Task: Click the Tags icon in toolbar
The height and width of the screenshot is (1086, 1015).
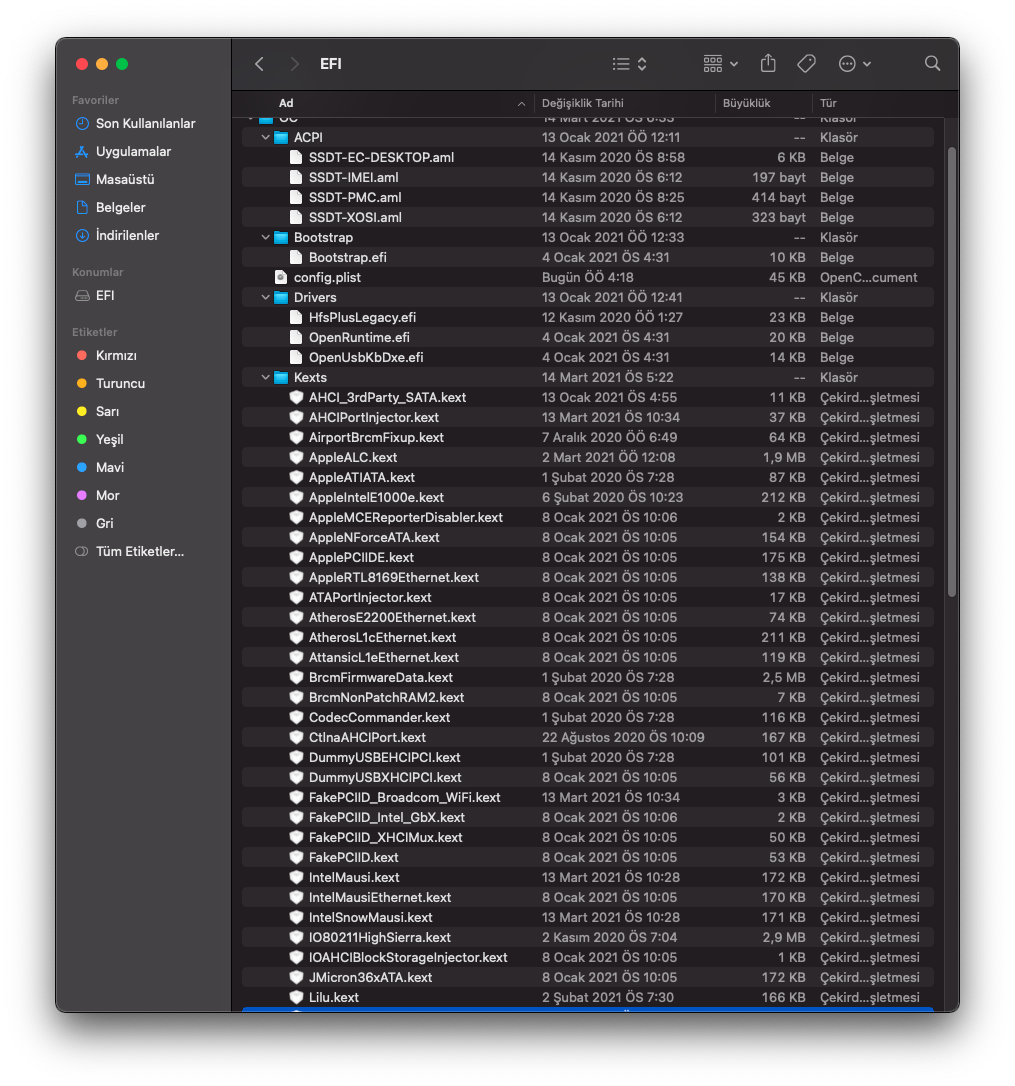Action: pyautogui.click(x=806, y=64)
